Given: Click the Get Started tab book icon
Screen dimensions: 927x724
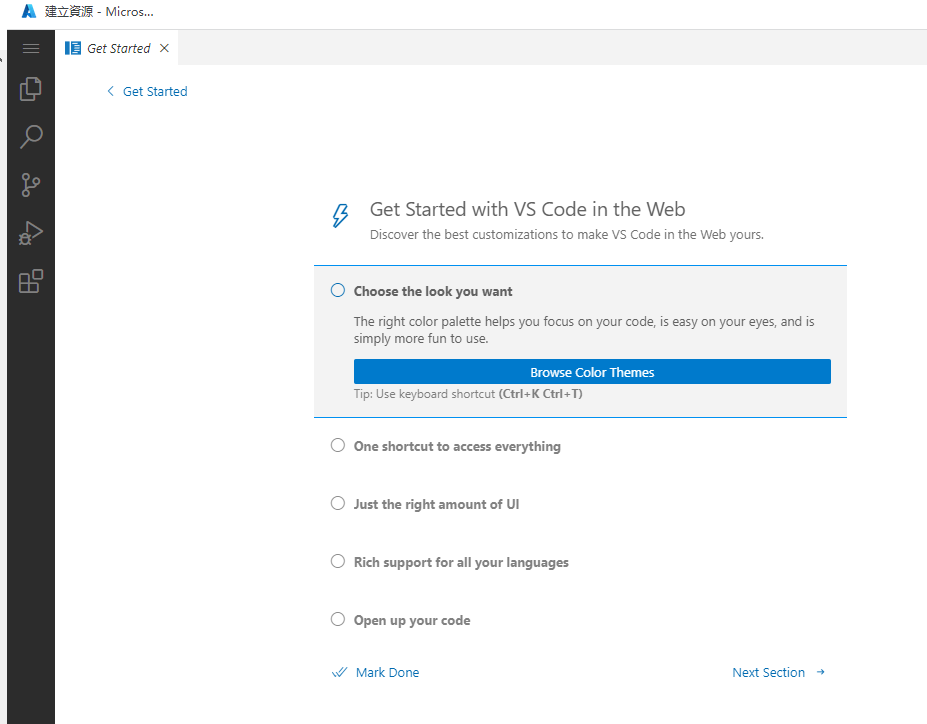Looking at the screenshot, I should point(73,48).
